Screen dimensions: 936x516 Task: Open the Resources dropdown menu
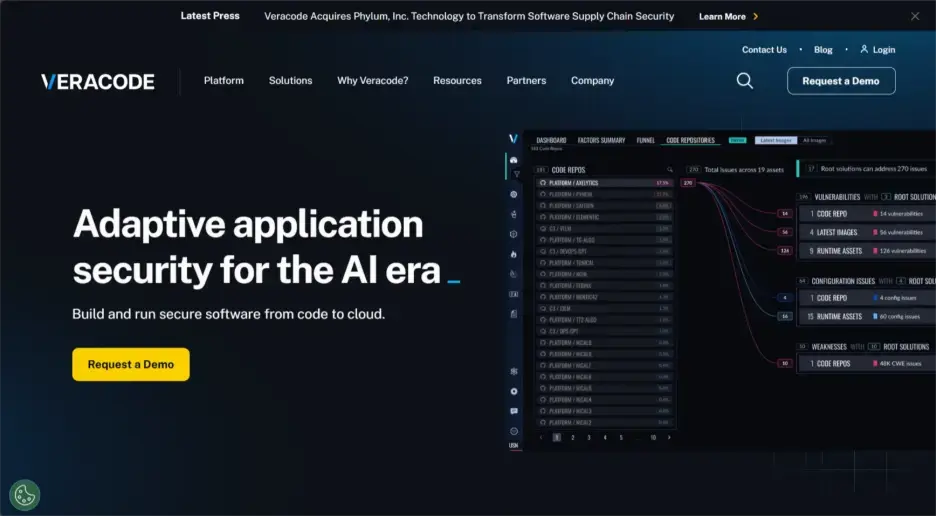click(x=457, y=81)
